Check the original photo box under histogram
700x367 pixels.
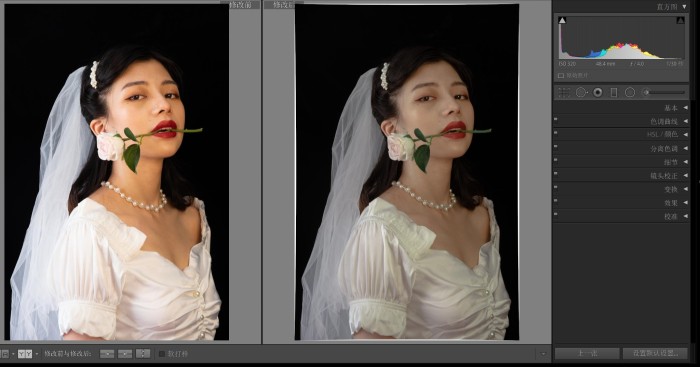tap(561, 76)
